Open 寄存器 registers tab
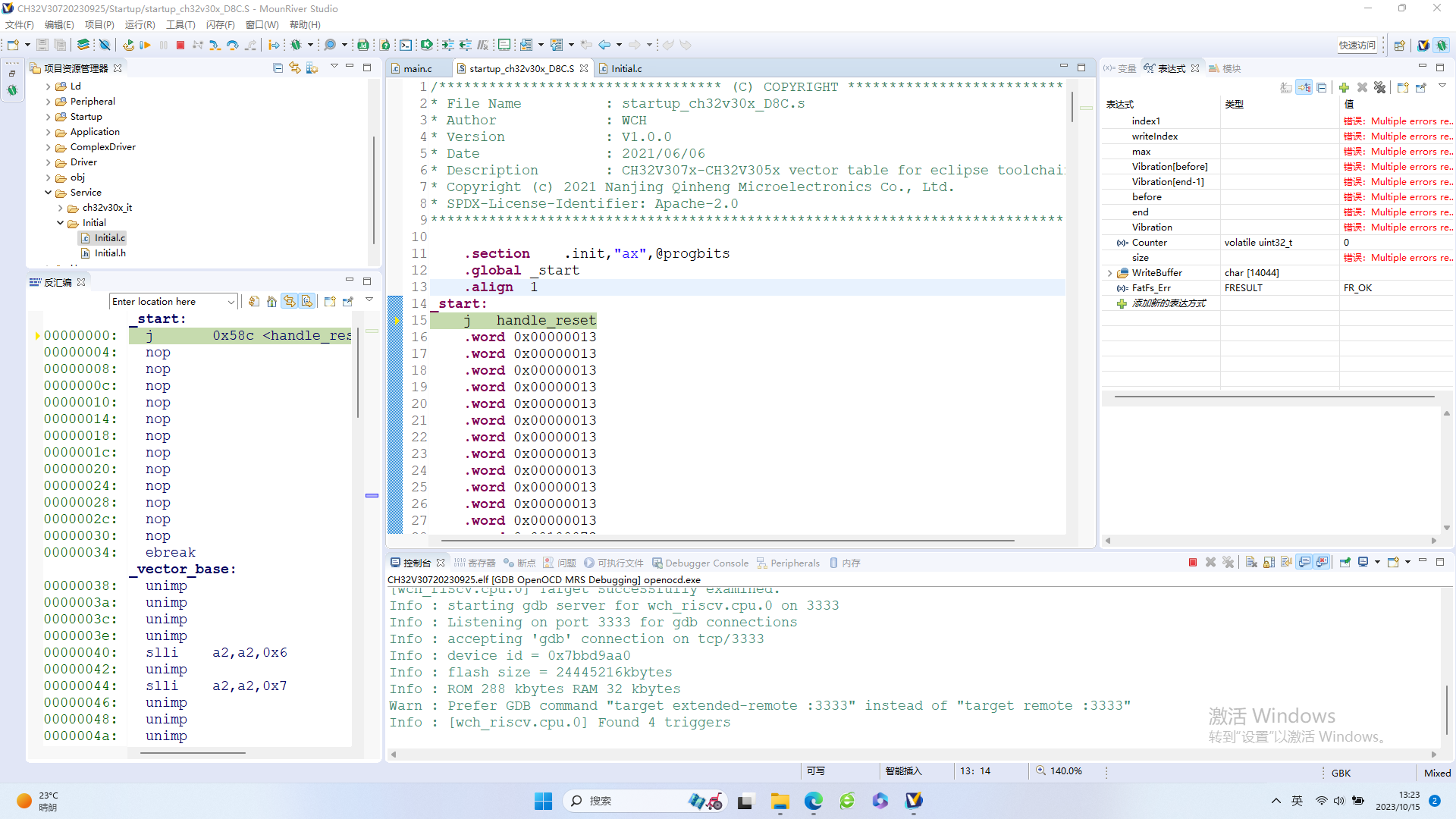Viewport: 1456px width, 819px height. click(474, 563)
